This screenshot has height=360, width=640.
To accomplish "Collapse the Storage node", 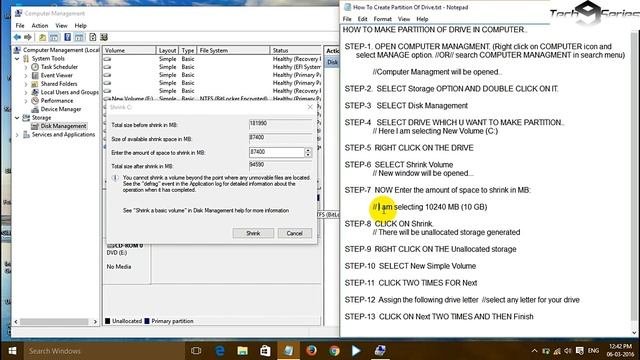I will coord(17,118).
